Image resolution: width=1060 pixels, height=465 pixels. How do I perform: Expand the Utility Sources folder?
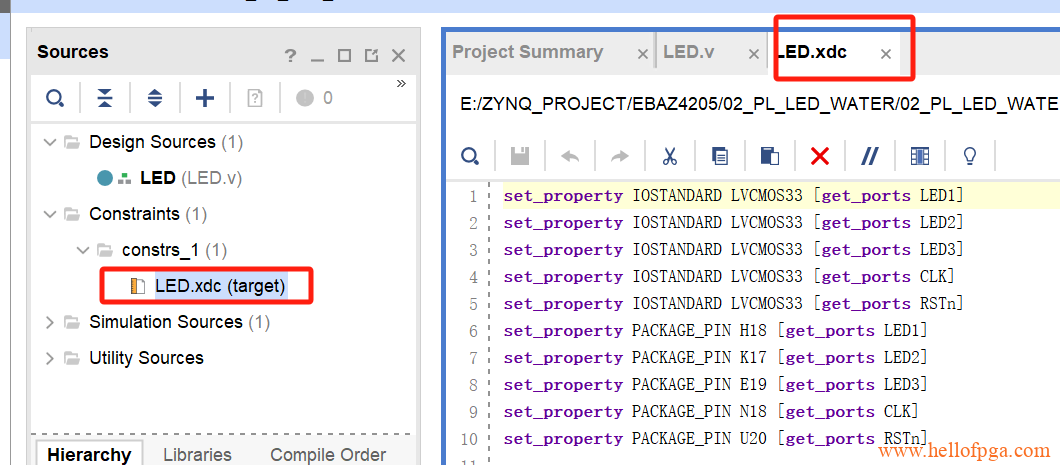(x=50, y=358)
